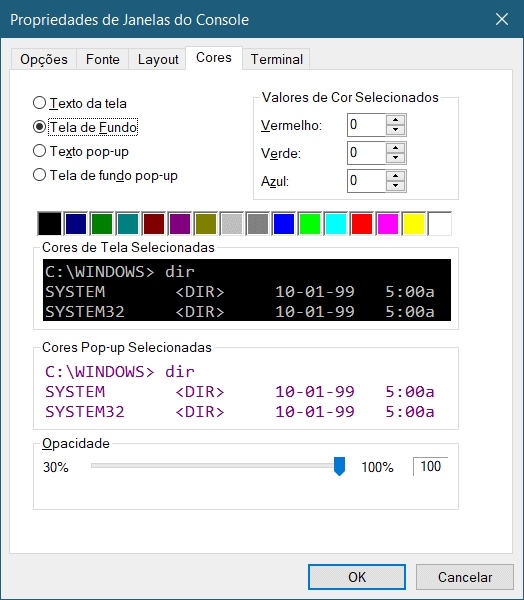
Task: Click the Vermelho value field
Action: (366, 125)
